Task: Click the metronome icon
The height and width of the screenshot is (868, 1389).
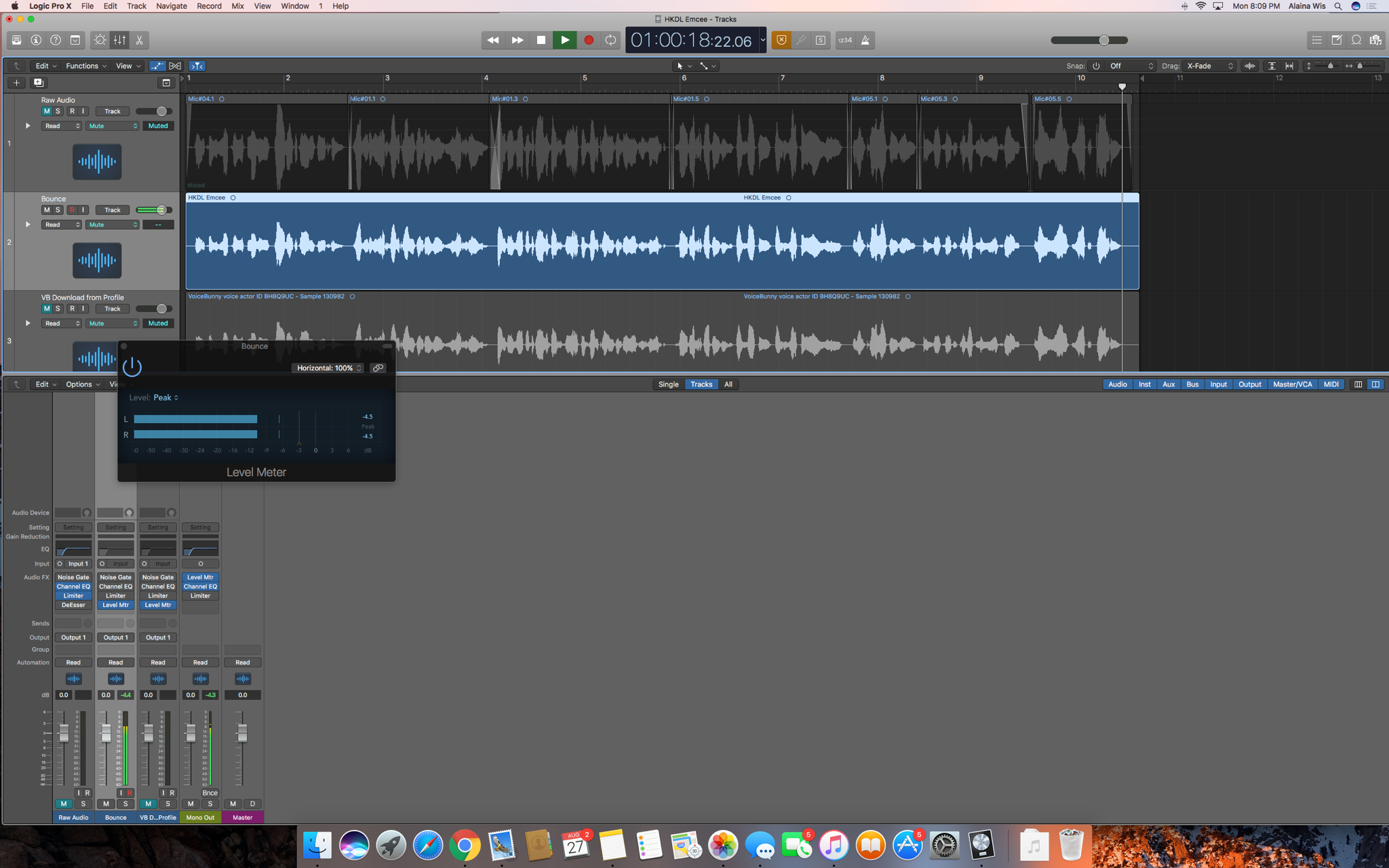Action: coord(865,40)
